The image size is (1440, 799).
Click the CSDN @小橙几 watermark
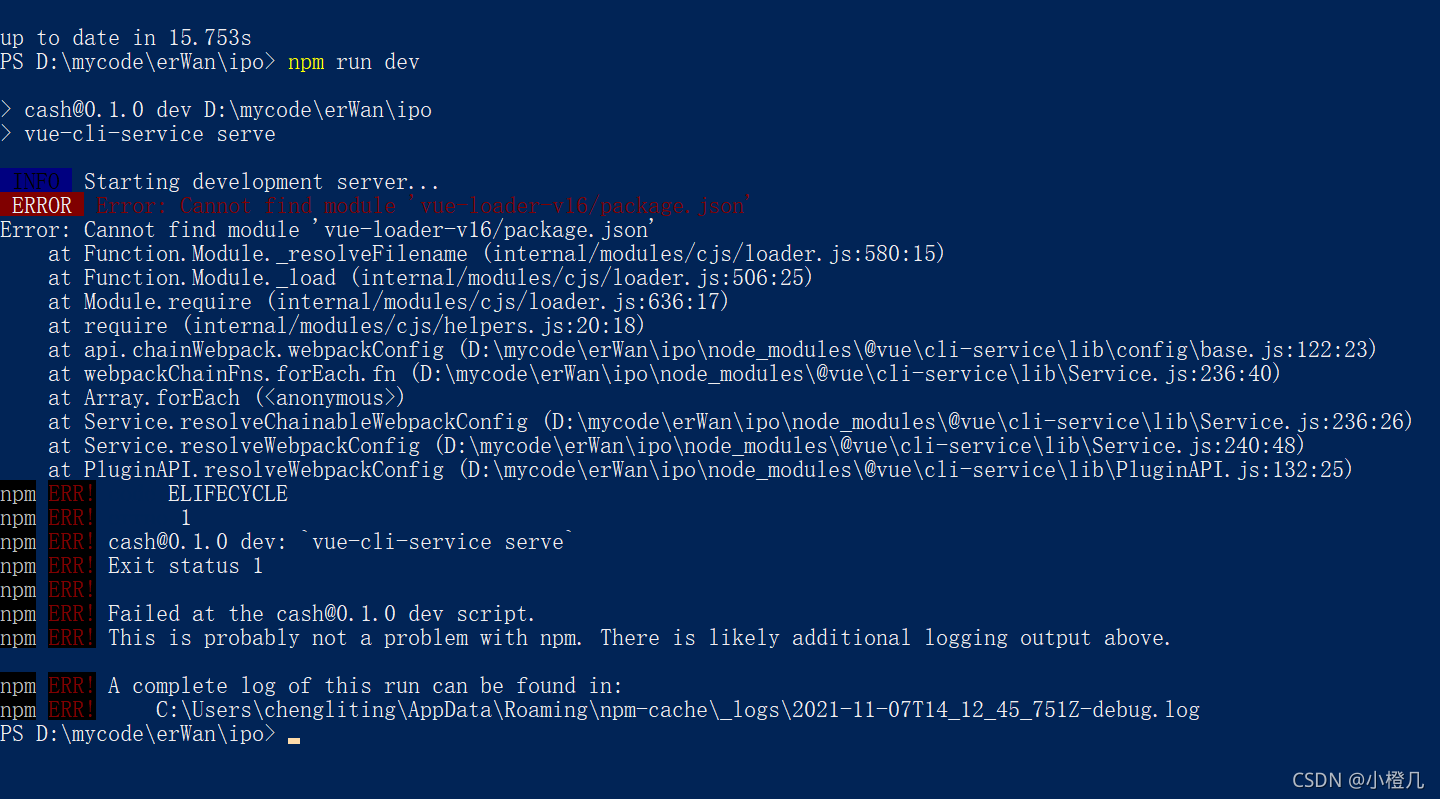coord(1359,780)
